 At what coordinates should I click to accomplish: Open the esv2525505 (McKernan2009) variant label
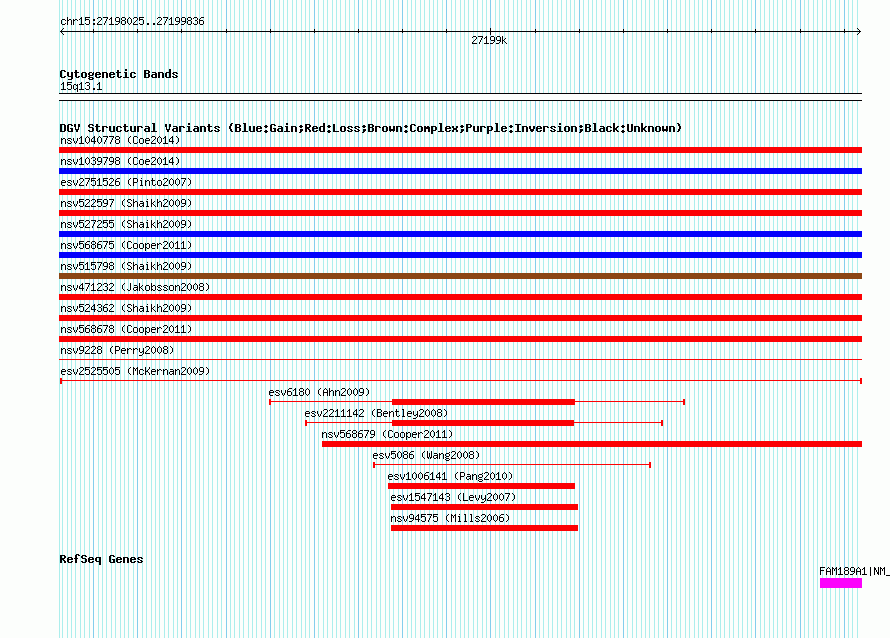[x=135, y=371]
